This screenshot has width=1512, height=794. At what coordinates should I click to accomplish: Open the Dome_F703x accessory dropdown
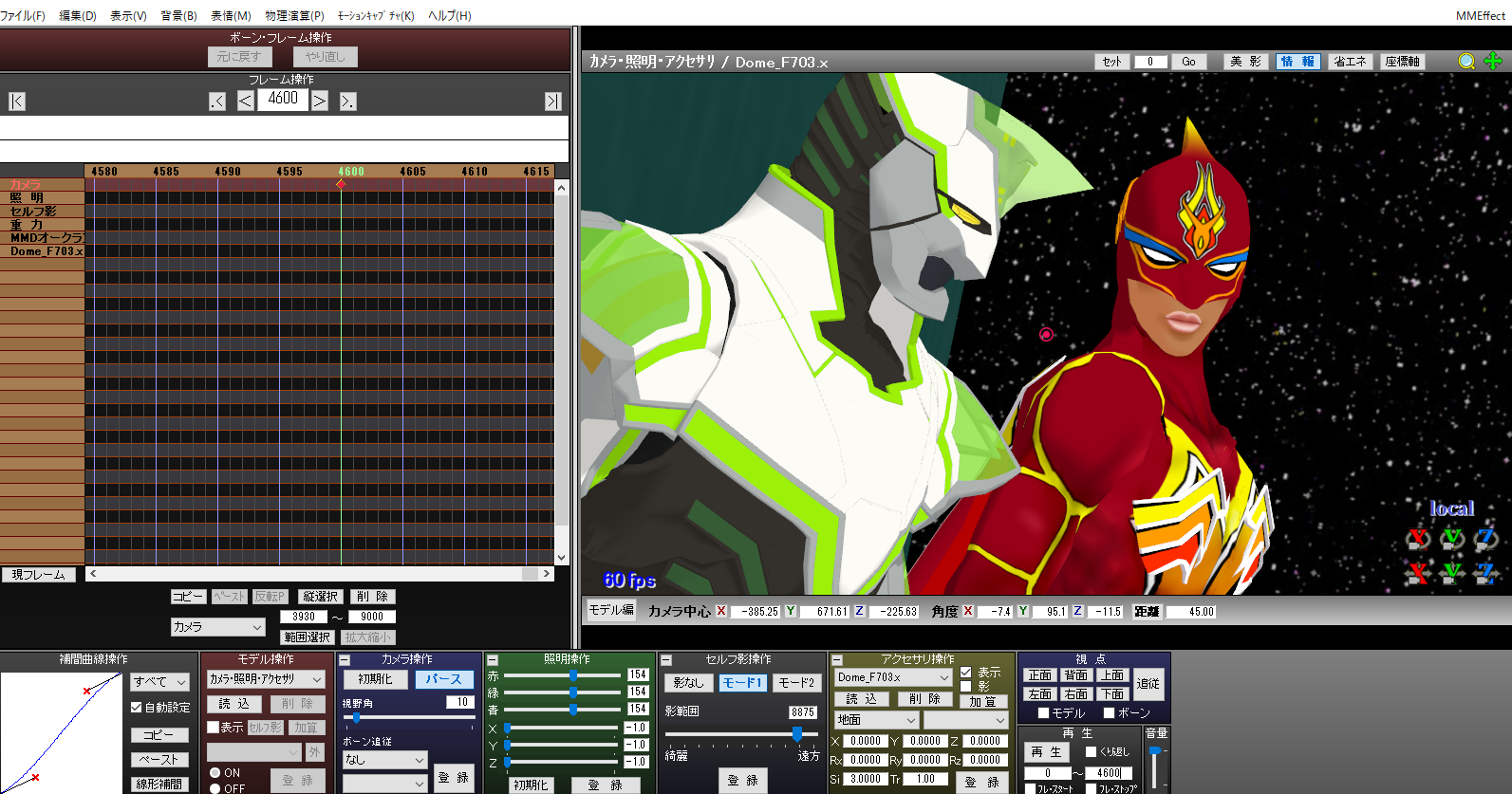893,677
